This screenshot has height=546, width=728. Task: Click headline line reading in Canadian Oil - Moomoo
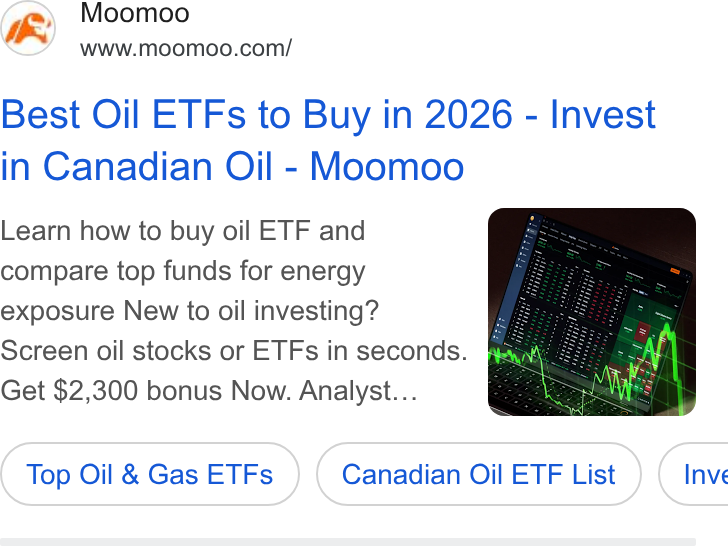click(232, 166)
